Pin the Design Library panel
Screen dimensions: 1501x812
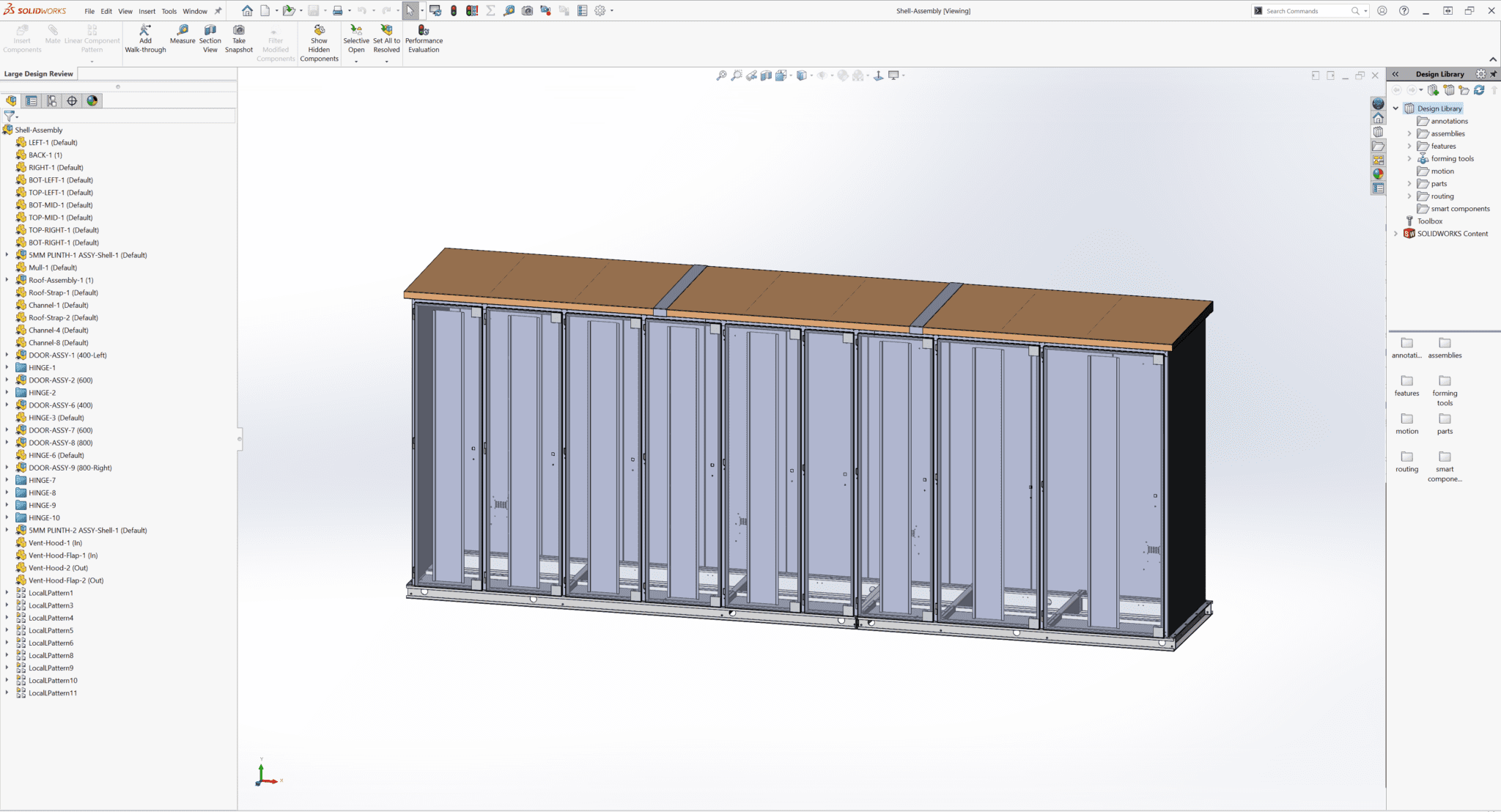[1494, 73]
